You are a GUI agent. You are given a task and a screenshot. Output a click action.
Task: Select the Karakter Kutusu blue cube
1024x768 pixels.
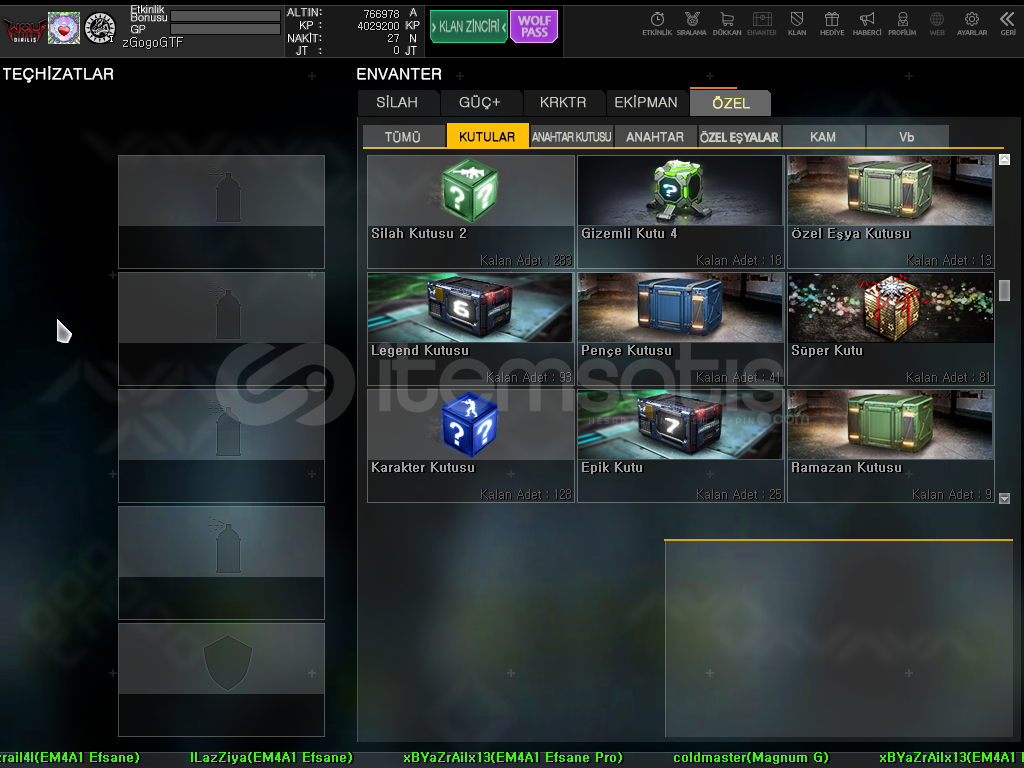pos(470,446)
